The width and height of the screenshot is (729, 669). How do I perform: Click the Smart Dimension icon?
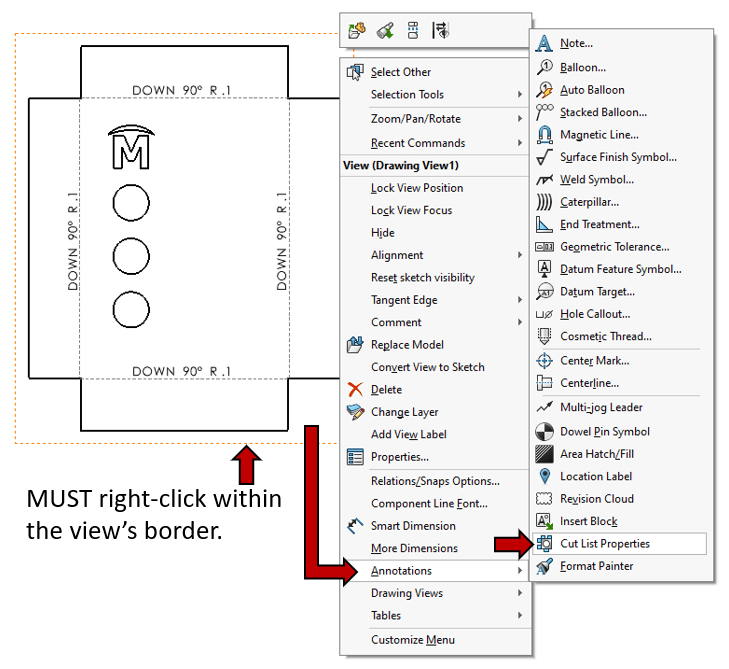click(355, 526)
